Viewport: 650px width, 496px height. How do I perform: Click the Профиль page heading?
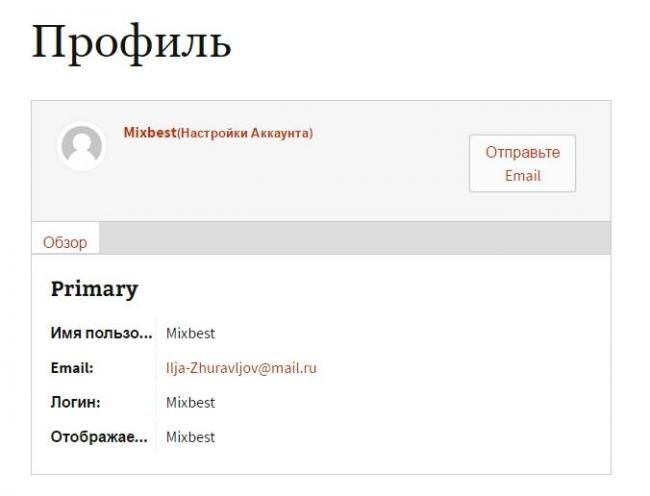[x=131, y=43]
